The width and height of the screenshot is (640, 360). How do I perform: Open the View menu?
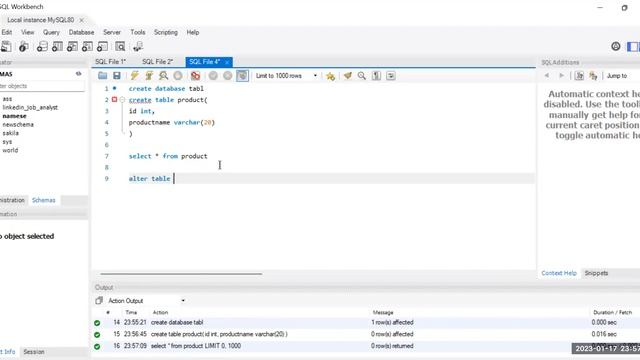click(27, 32)
